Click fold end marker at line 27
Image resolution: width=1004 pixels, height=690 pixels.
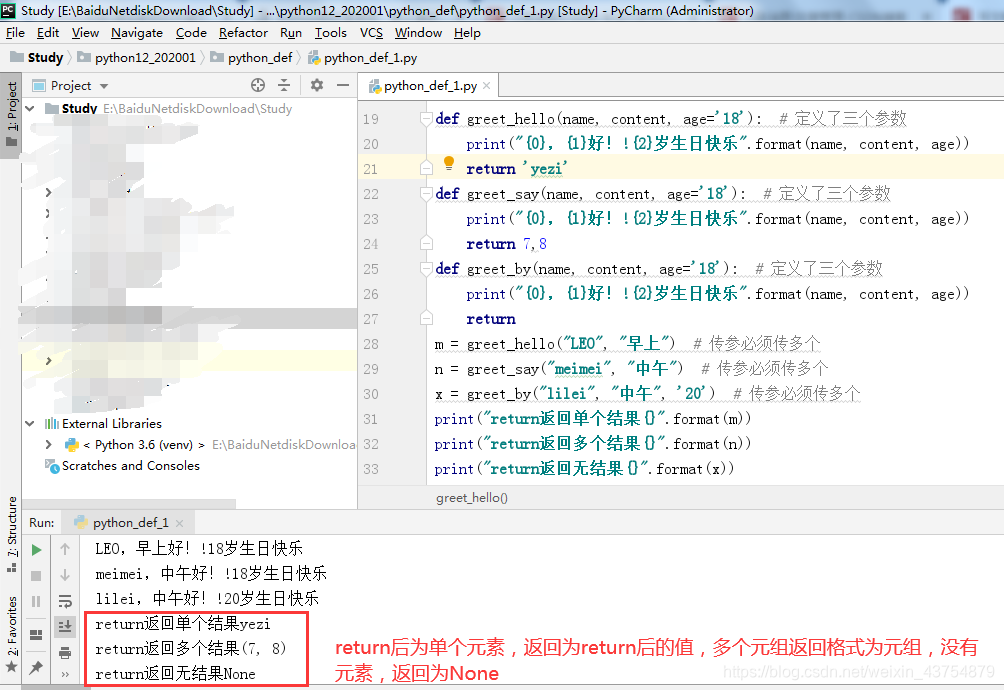click(x=426, y=318)
